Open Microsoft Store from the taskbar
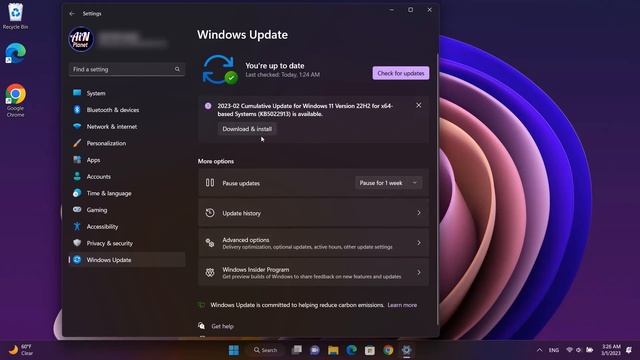 [x=370, y=350]
